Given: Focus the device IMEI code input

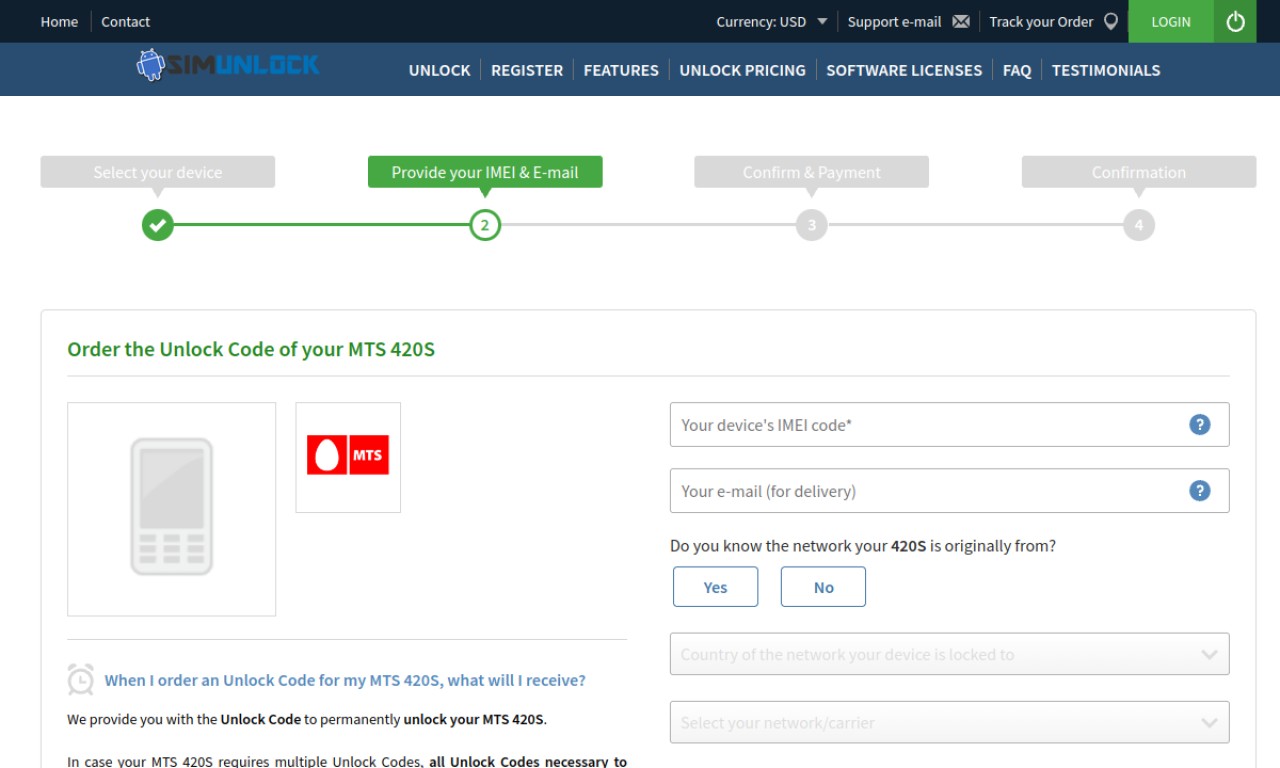Looking at the screenshot, I should click(x=949, y=424).
